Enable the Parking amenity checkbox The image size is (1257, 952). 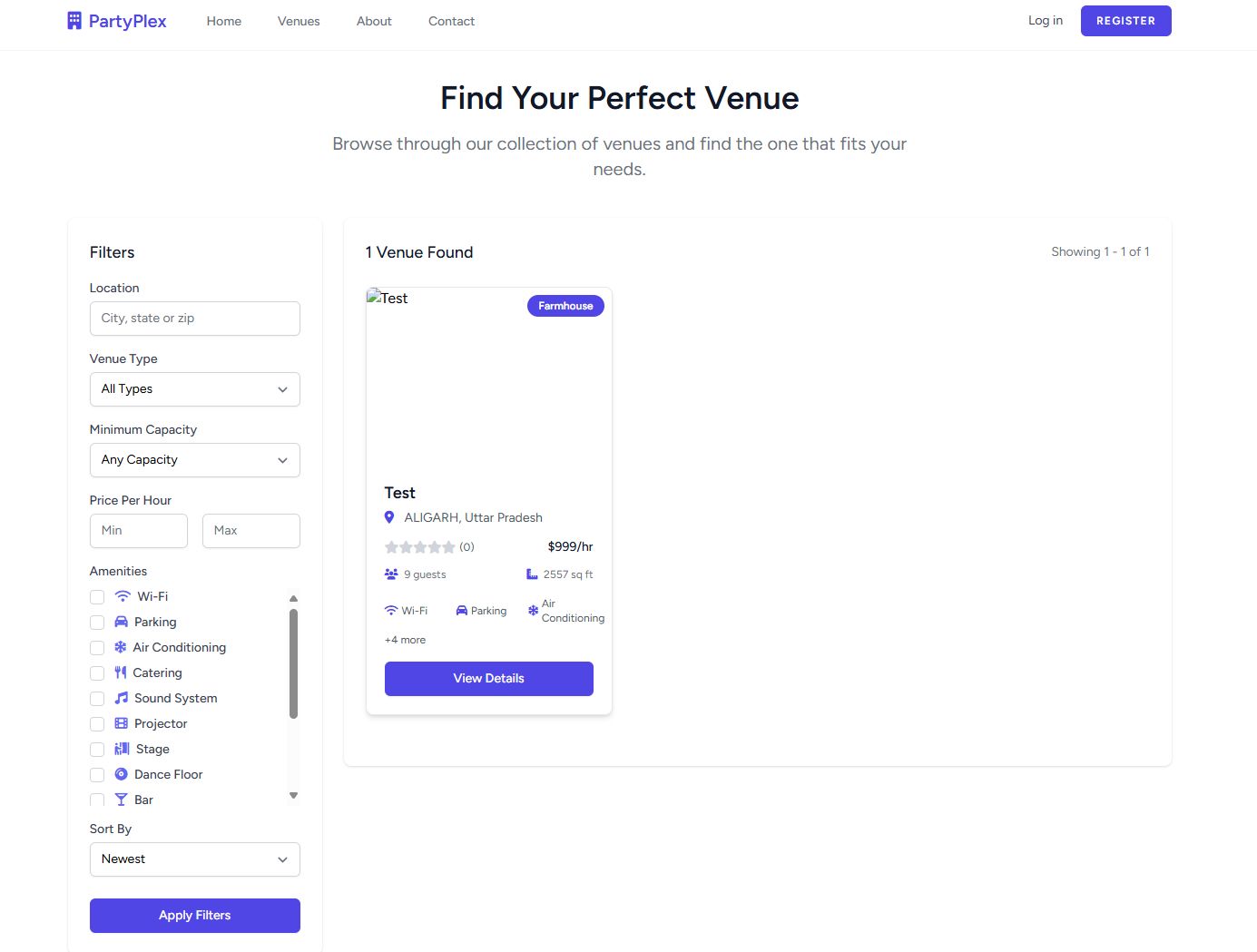pyautogui.click(x=97, y=623)
